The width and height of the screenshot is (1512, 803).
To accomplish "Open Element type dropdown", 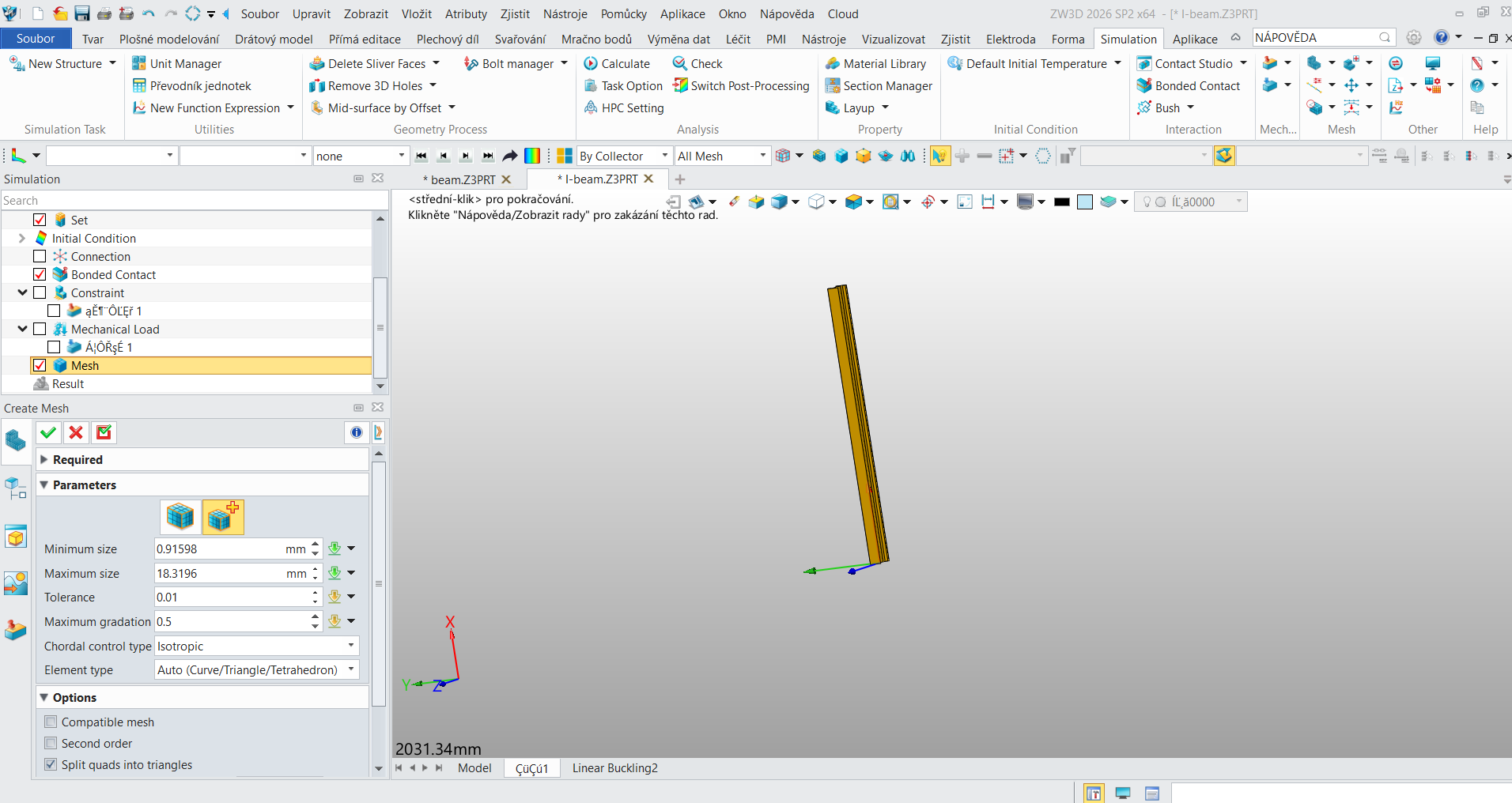I will coord(257,669).
